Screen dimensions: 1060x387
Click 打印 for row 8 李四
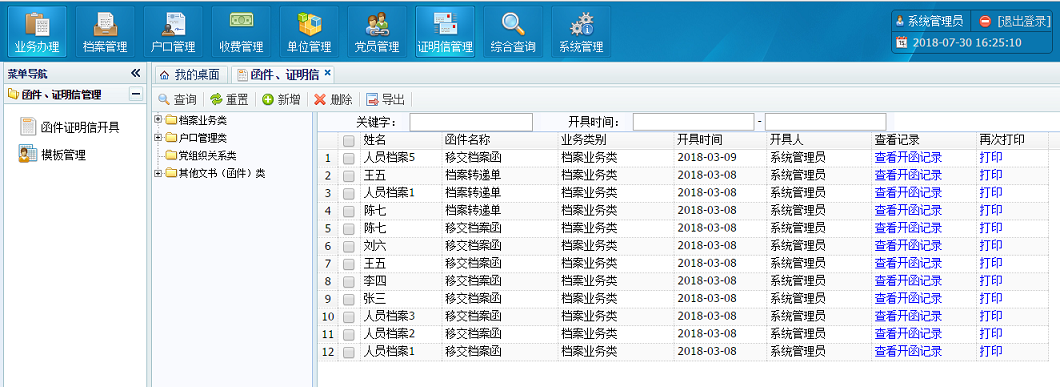pos(991,281)
